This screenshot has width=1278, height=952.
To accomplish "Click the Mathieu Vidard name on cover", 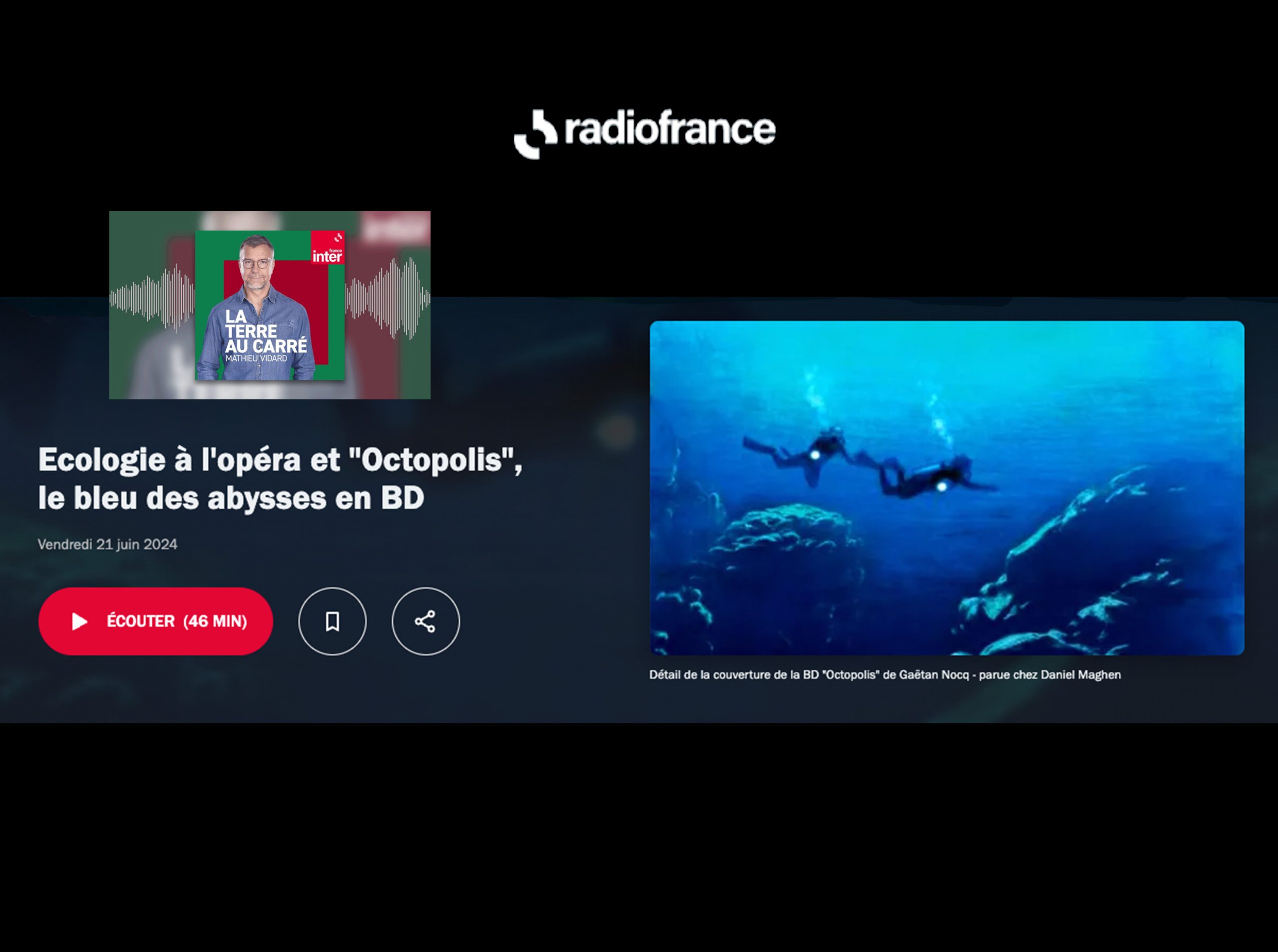I will point(256,358).
